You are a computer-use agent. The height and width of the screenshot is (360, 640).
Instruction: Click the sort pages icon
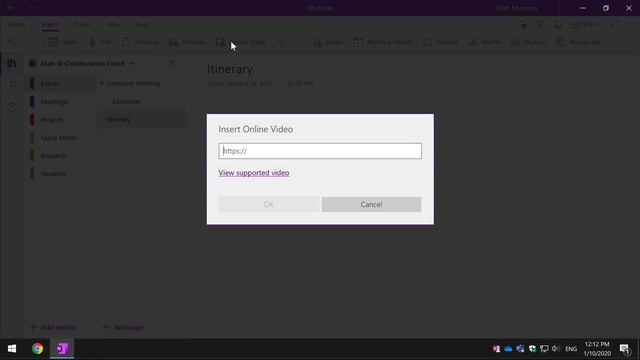(172, 64)
